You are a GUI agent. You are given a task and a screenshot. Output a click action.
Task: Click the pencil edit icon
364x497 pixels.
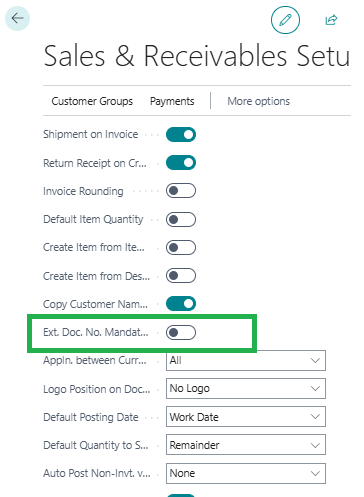click(285, 20)
